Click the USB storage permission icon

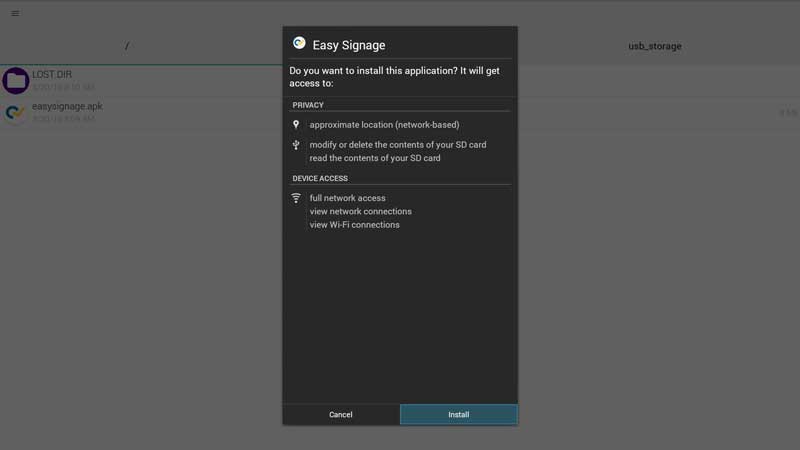point(296,145)
